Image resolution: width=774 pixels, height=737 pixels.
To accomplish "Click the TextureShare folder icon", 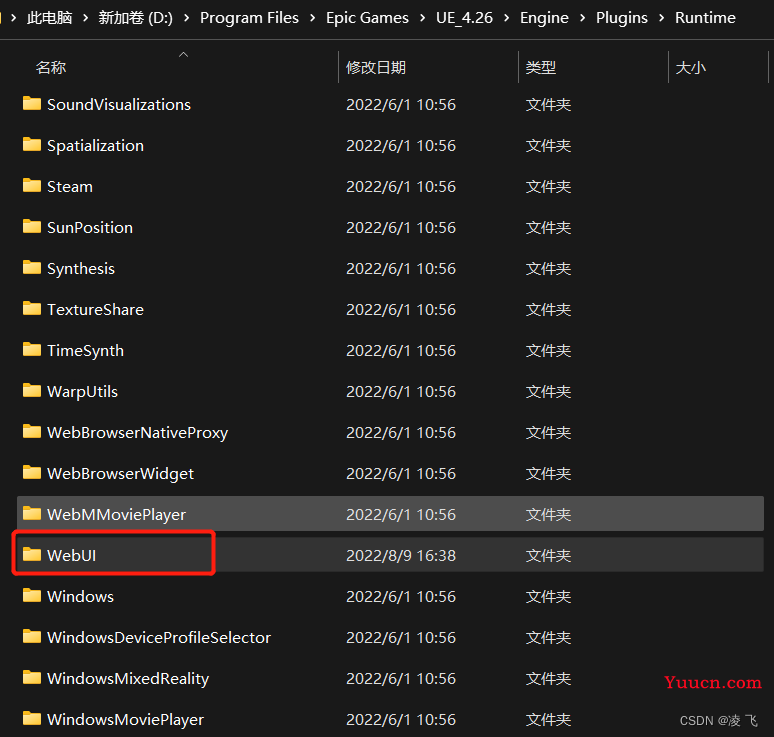I will point(32,309).
